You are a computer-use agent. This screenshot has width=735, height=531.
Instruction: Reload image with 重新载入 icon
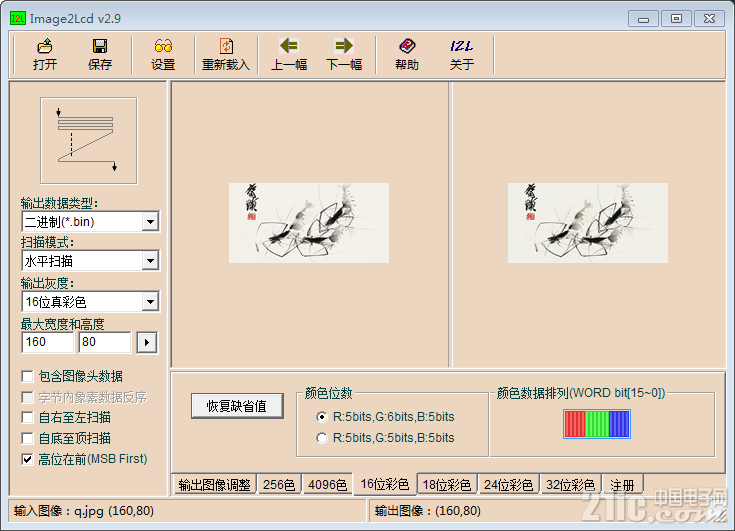[226, 54]
